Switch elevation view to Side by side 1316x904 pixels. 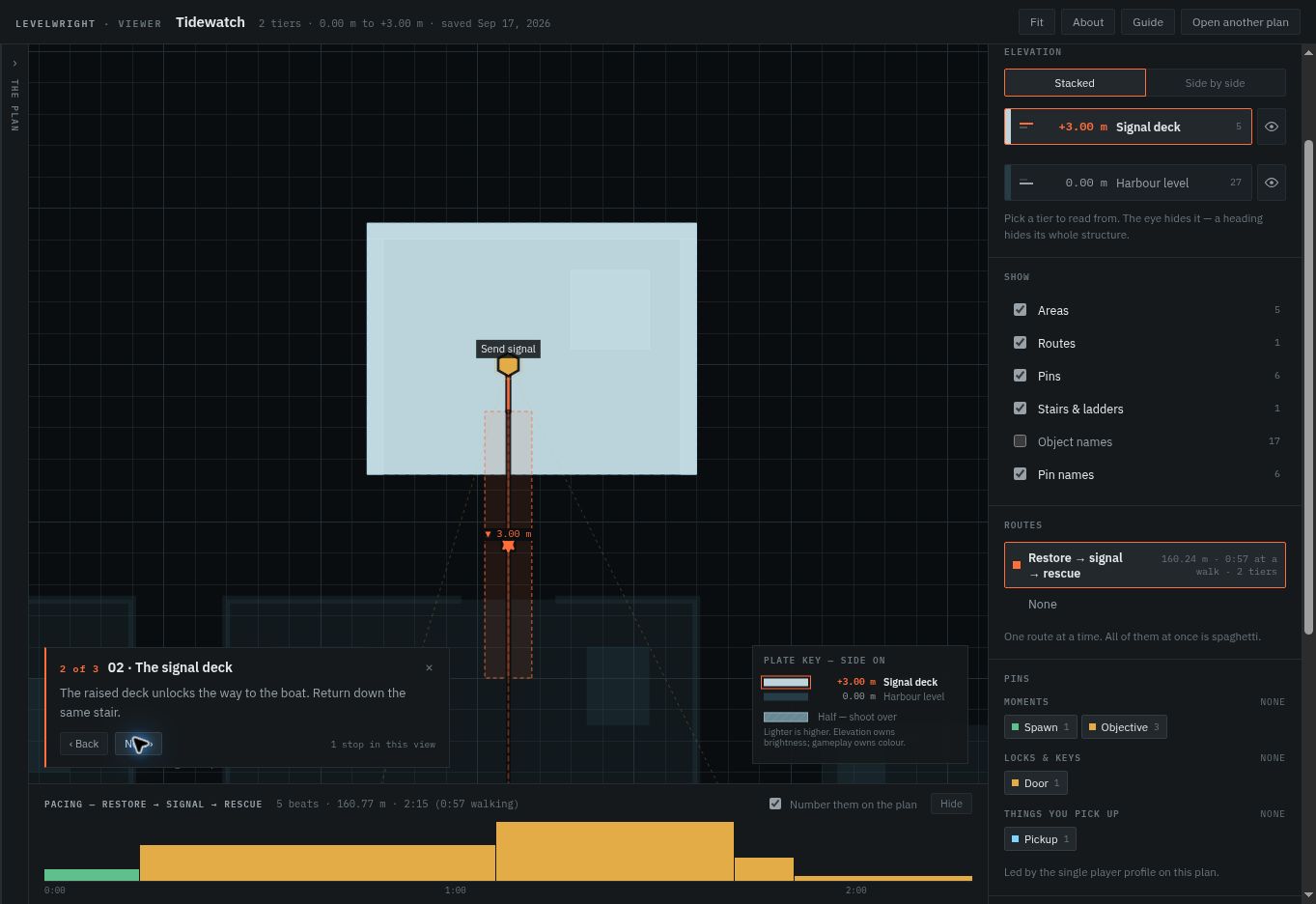click(1215, 83)
